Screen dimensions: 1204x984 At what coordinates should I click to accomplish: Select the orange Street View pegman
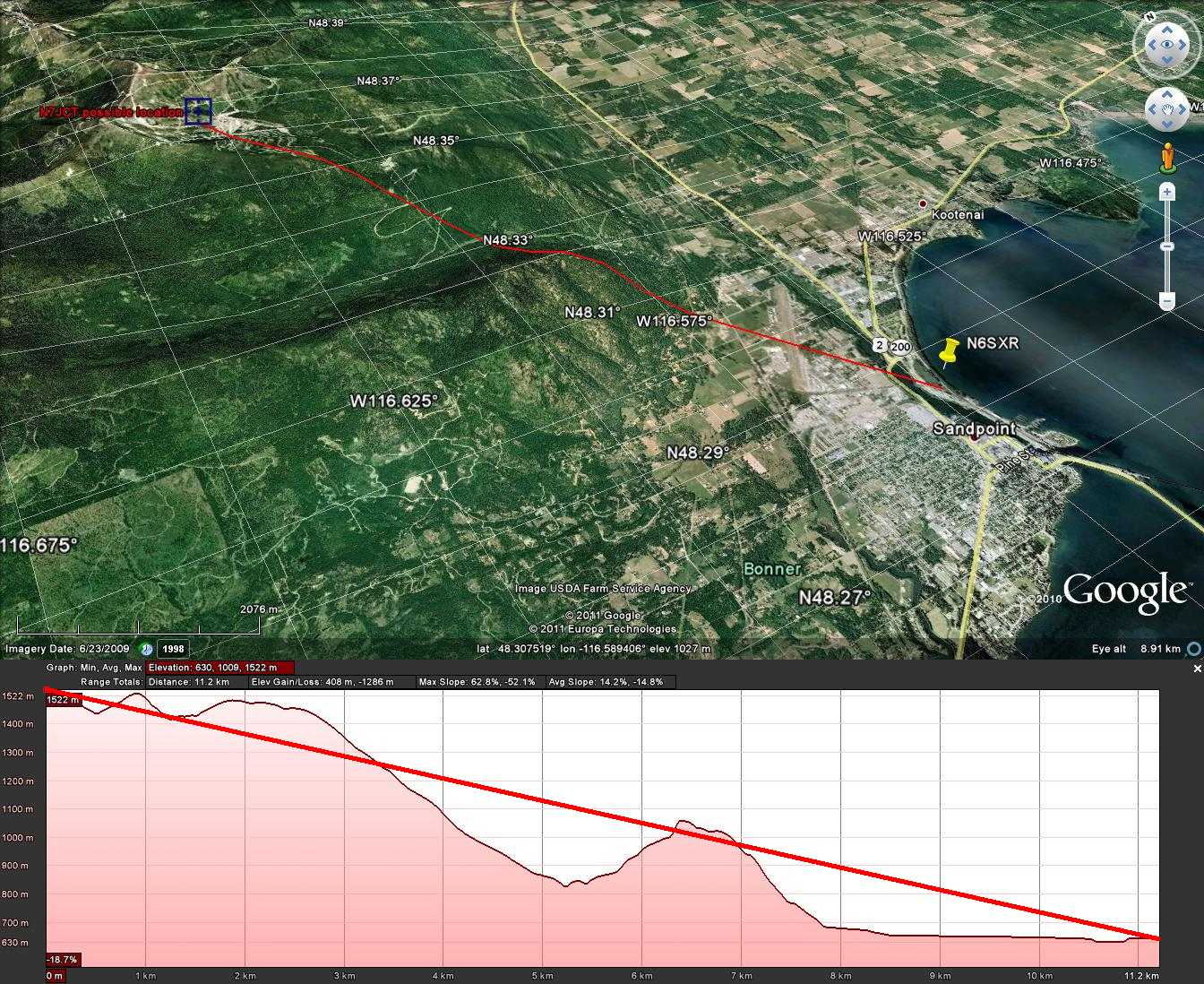coord(1167,157)
